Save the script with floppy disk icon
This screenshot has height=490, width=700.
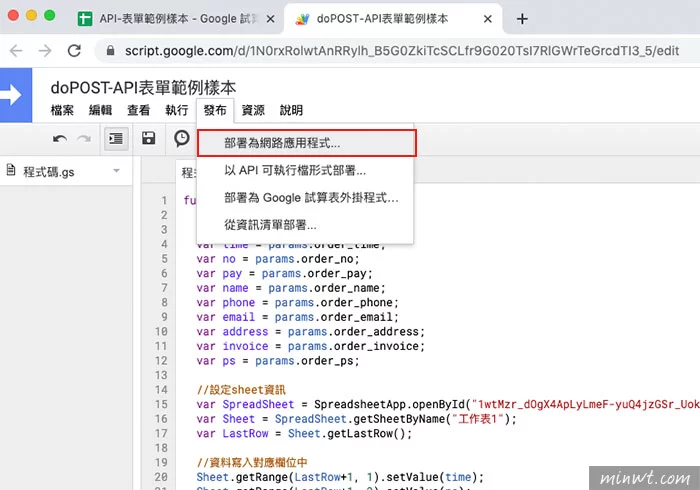click(149, 138)
